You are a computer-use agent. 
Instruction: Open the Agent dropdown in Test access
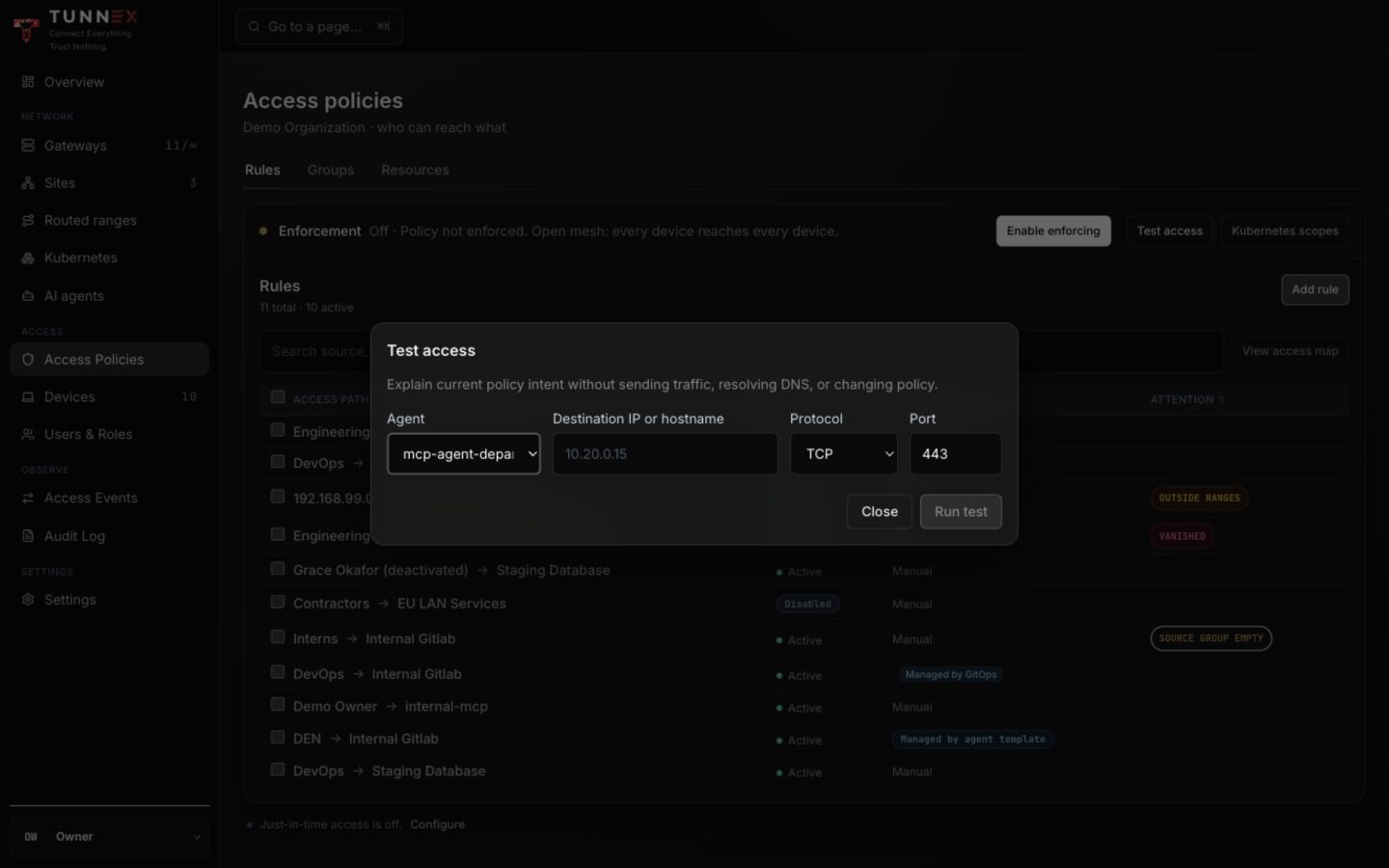point(464,454)
